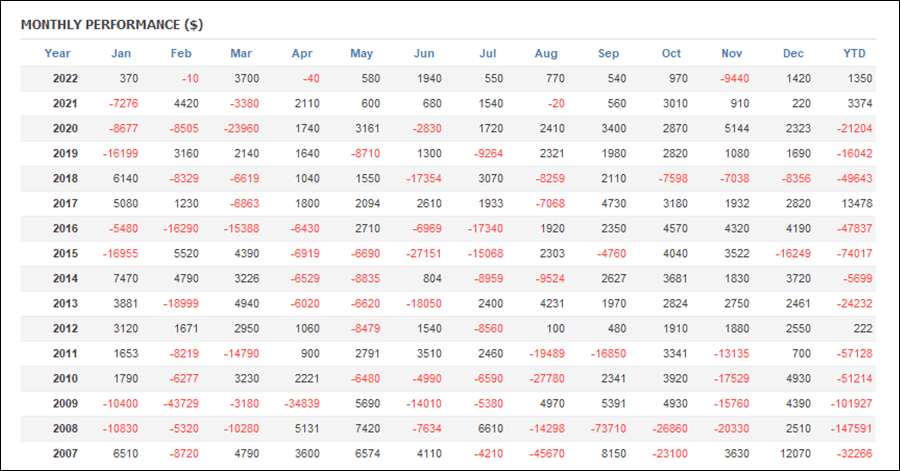Click the 2022 YTD value 1350
Image resolution: width=900 pixels, height=471 pixels.
(860, 79)
